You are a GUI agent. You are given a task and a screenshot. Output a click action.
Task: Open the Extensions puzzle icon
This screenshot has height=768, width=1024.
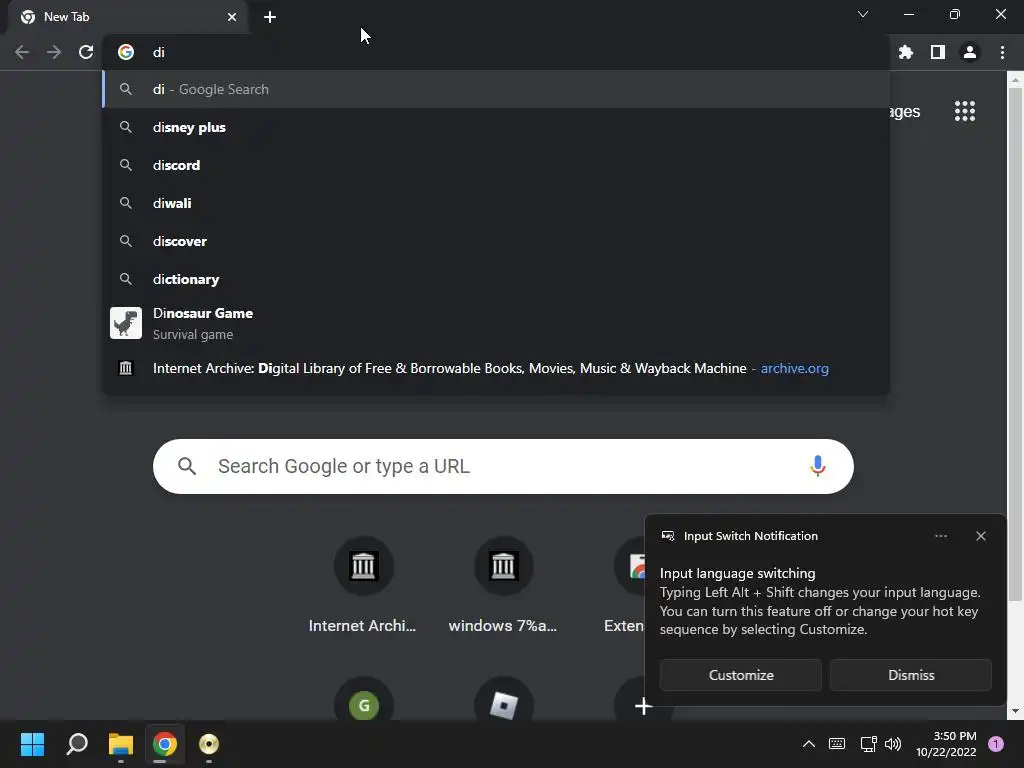[x=905, y=52]
